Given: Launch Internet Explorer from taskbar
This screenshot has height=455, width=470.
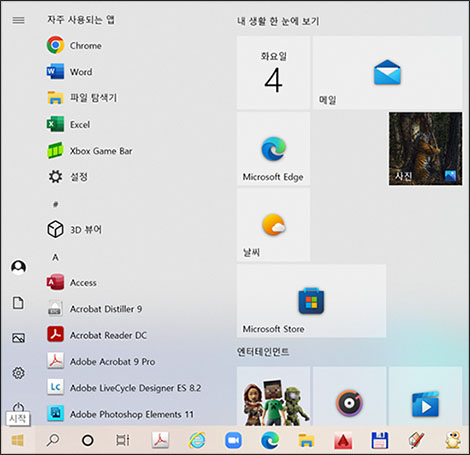Looking at the screenshot, I should [197, 440].
